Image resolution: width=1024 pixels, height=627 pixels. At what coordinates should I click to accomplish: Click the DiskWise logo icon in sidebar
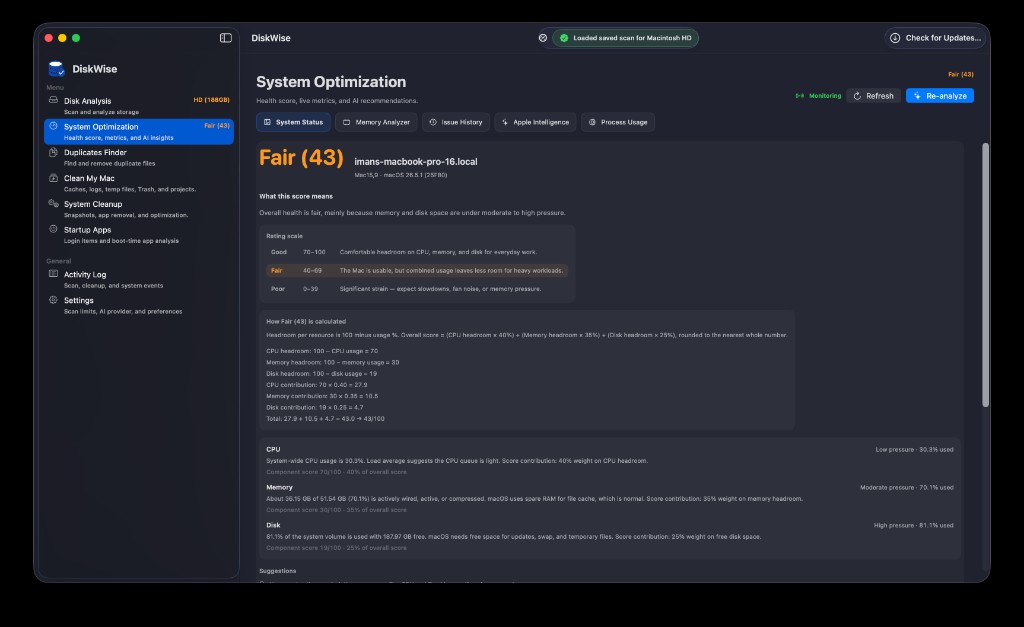coord(56,69)
